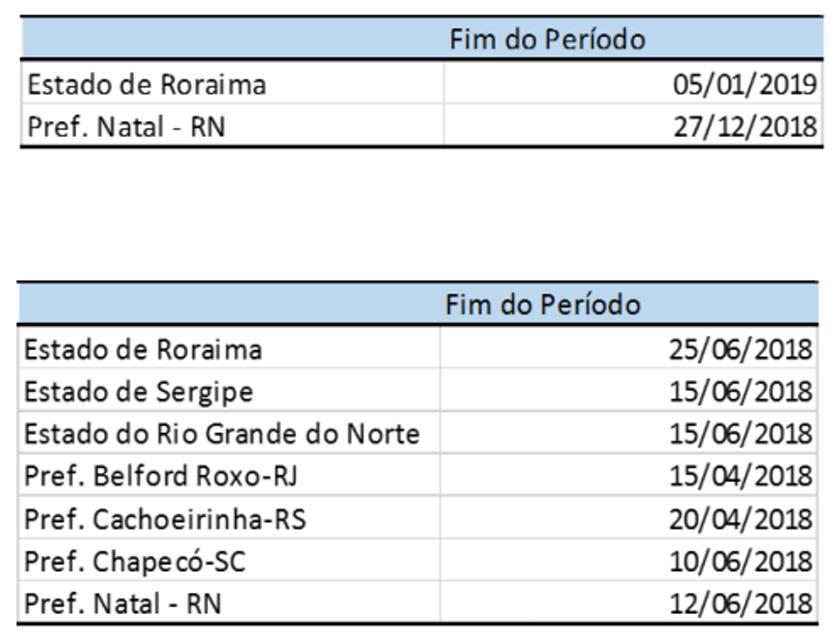Click the date cell 12/06/2018
The width and height of the screenshot is (840, 637).
741,604
